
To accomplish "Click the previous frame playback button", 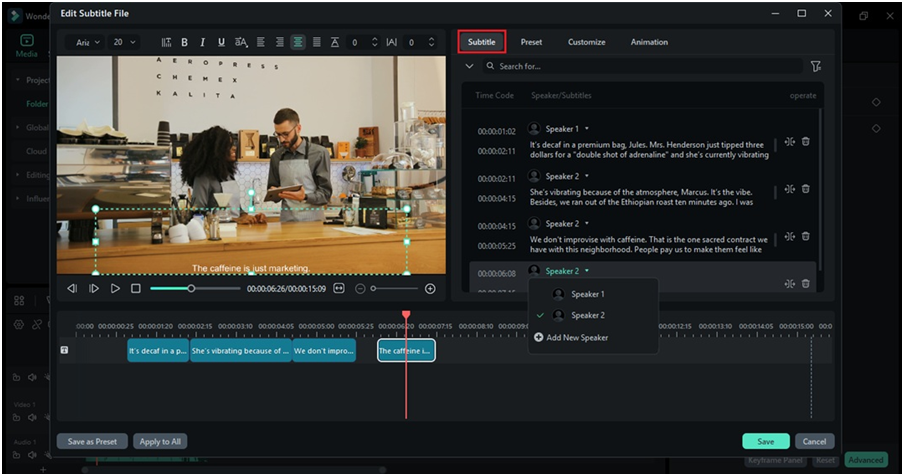I will [72, 289].
